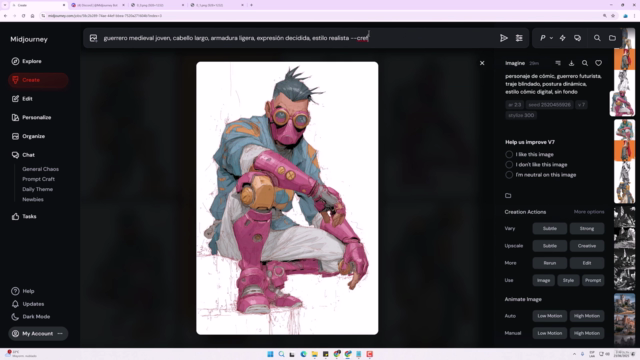Add image to prompt via image icon

93,38
